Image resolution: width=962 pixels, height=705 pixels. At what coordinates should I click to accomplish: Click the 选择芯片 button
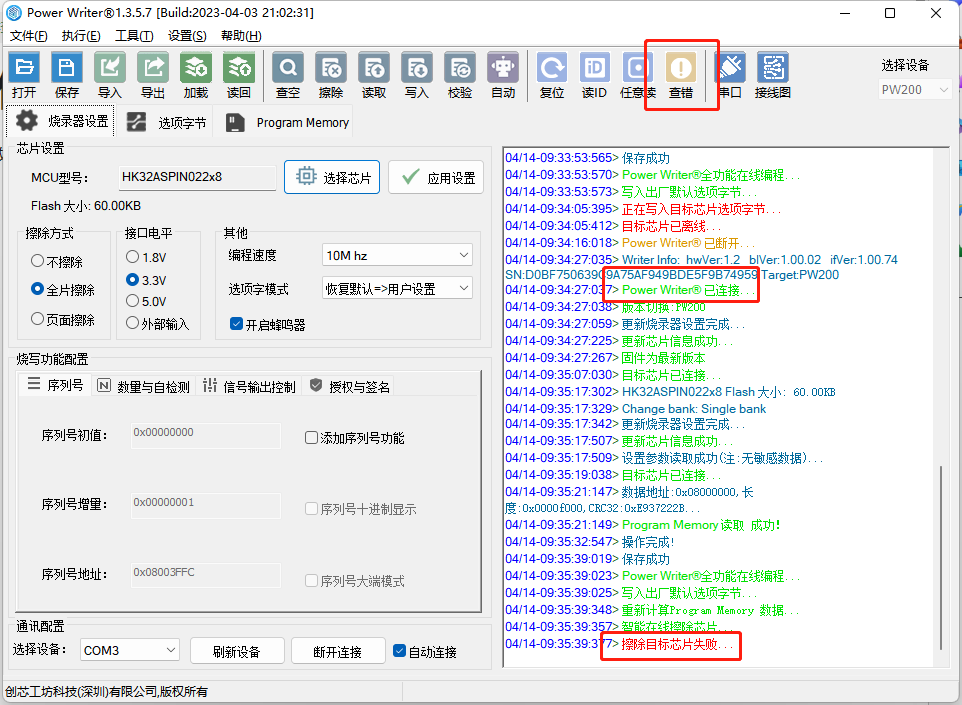(x=332, y=177)
